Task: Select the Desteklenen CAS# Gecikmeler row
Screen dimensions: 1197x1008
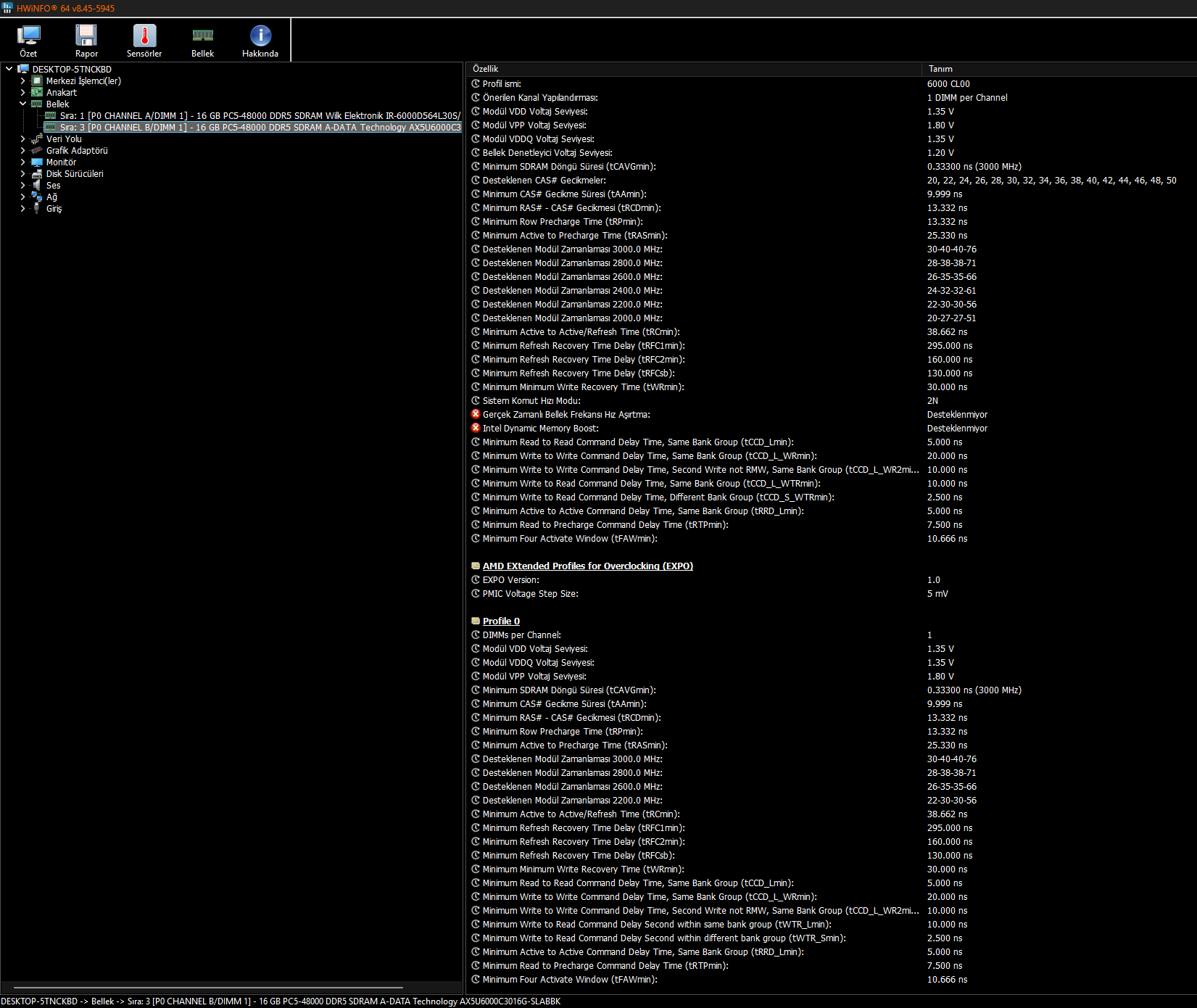Action: click(x=832, y=180)
